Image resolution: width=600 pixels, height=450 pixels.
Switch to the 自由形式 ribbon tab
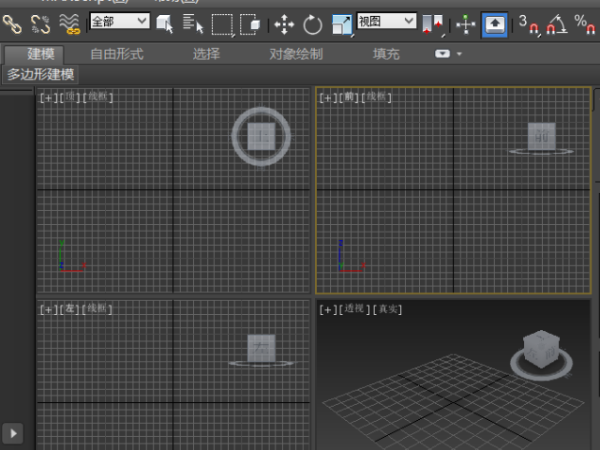[117, 54]
